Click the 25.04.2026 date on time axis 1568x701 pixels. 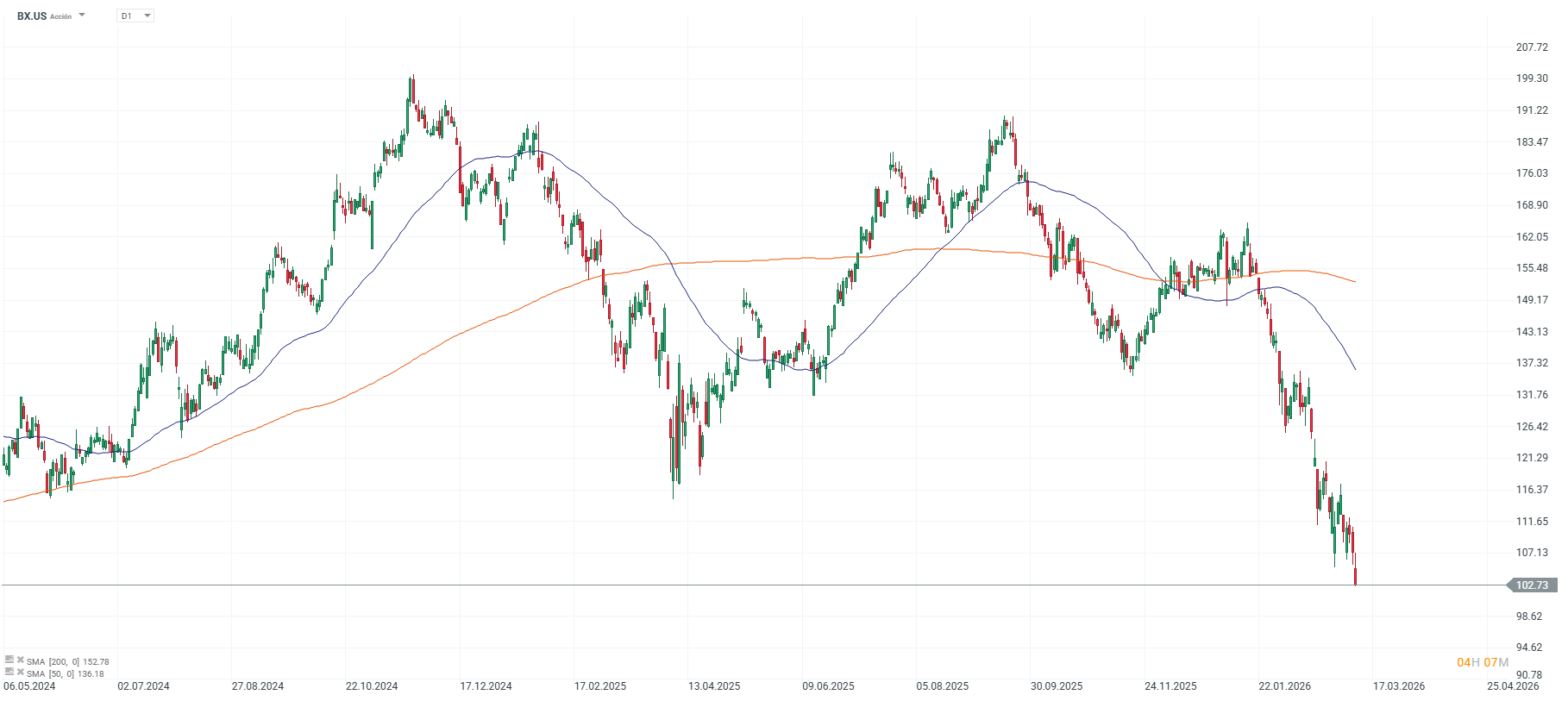coord(1513,686)
